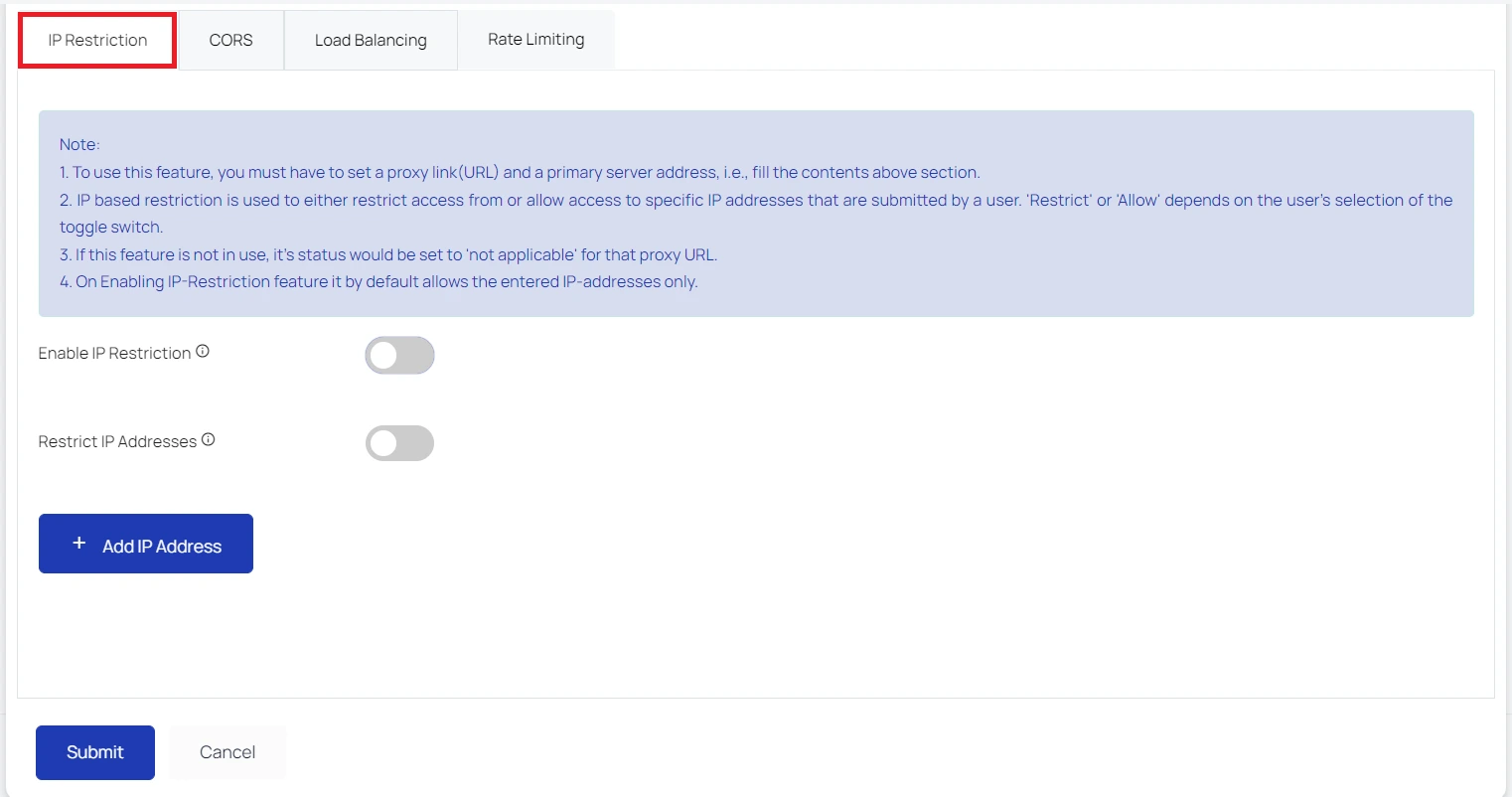Viewport: 1512px width, 797px height.
Task: Click Cancel to discard changes
Action: [x=227, y=752]
